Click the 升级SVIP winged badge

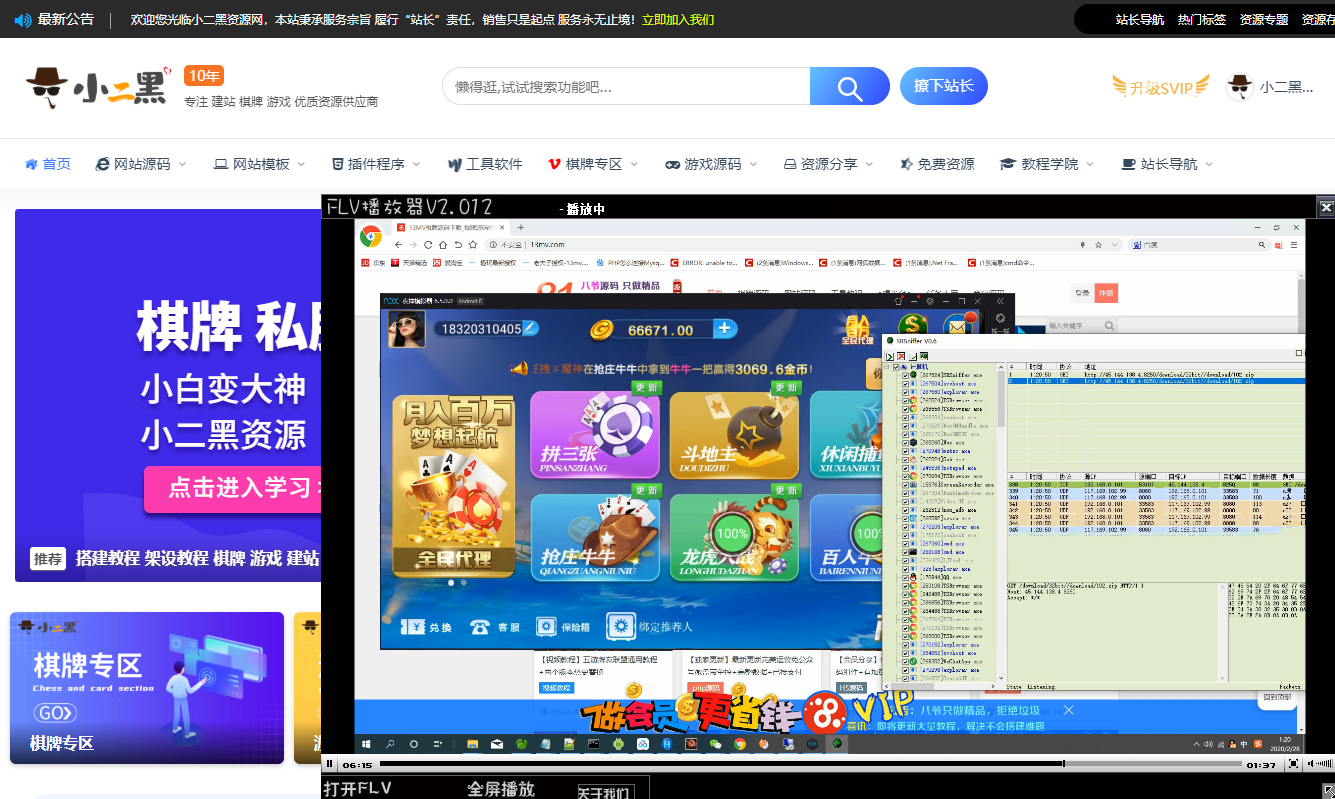[1161, 87]
